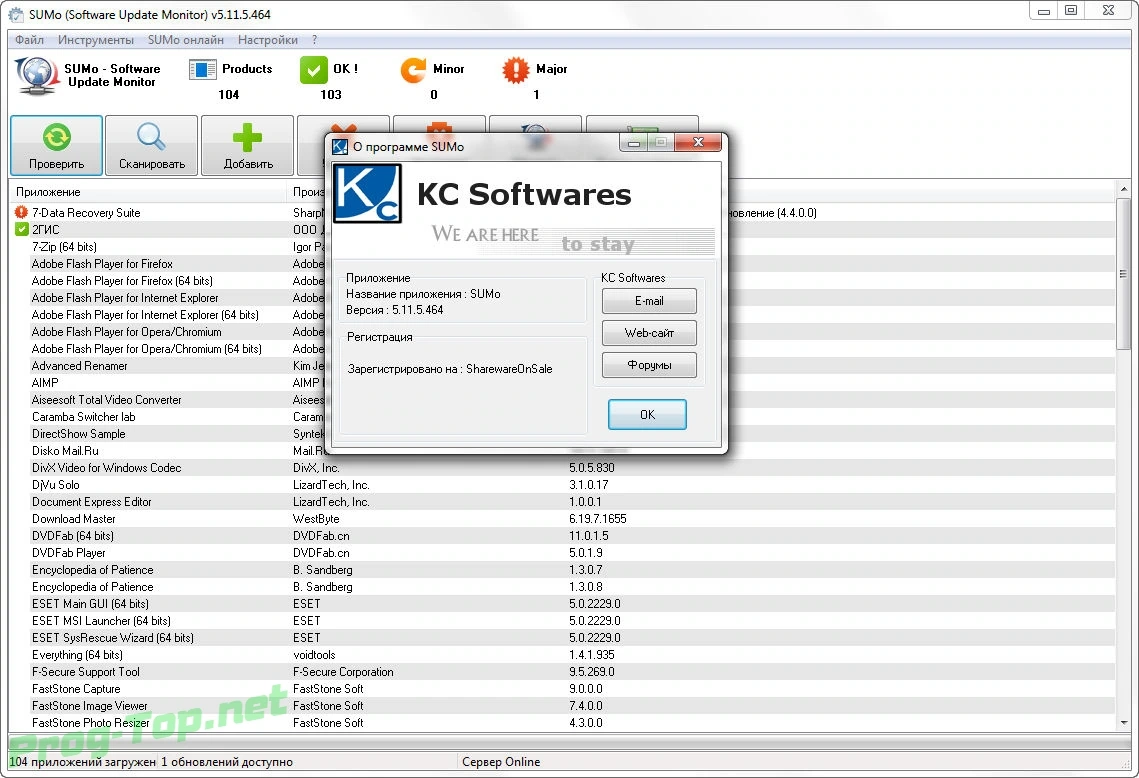Screen dimensions: 1139x778
Task: Select the DjVu Solo row
Action: (x=563, y=485)
